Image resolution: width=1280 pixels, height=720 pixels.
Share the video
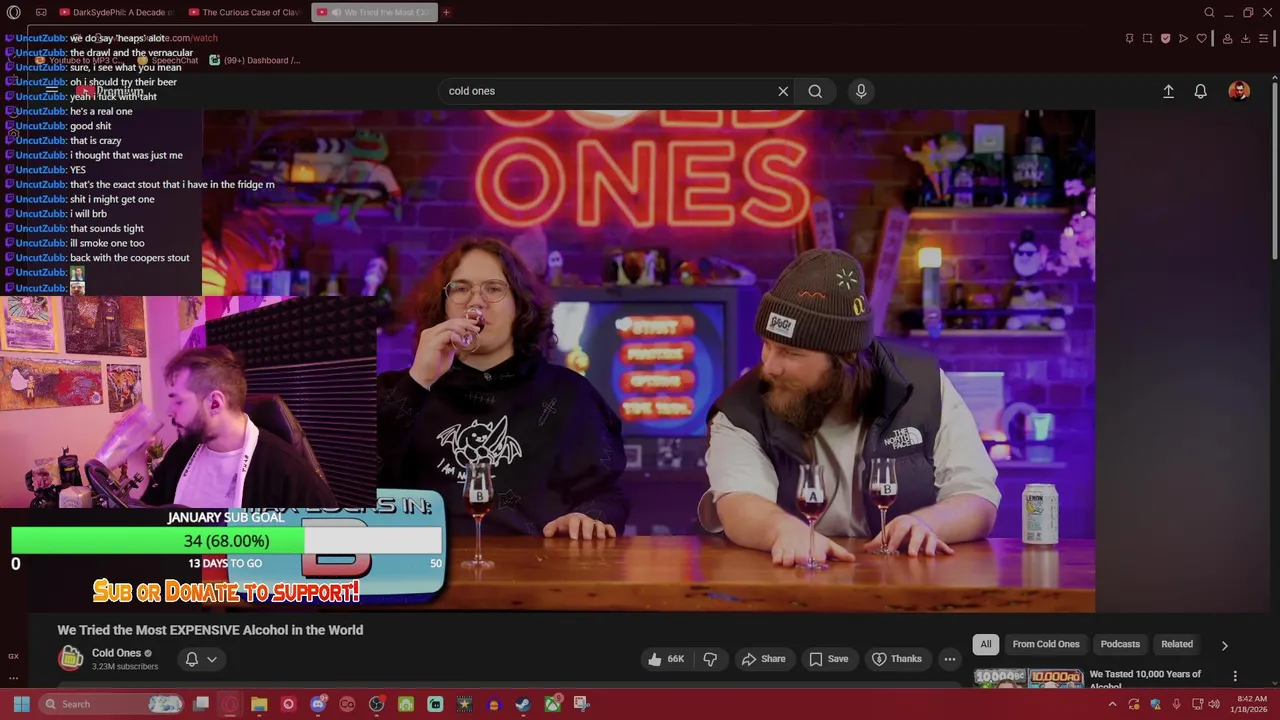coord(763,659)
